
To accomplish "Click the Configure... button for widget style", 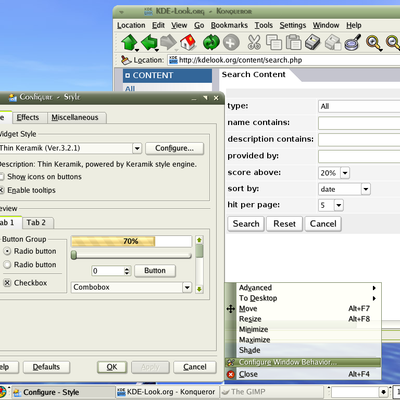I will tap(174, 148).
